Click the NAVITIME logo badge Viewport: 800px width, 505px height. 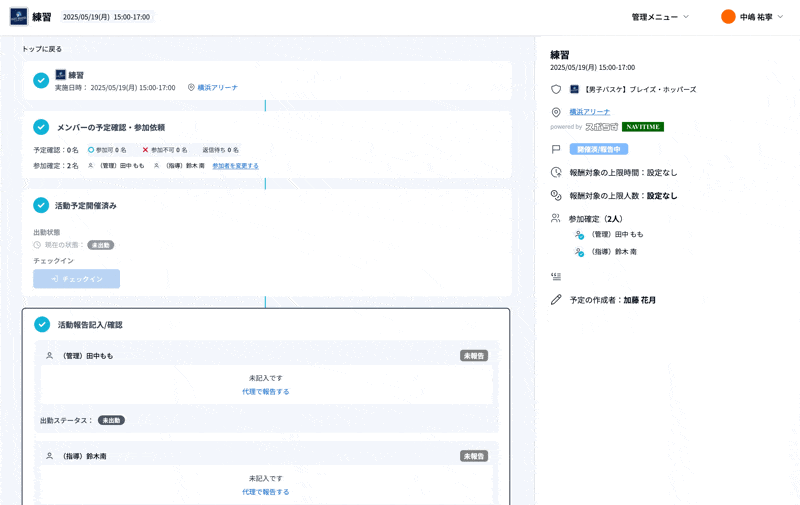[x=642, y=127]
